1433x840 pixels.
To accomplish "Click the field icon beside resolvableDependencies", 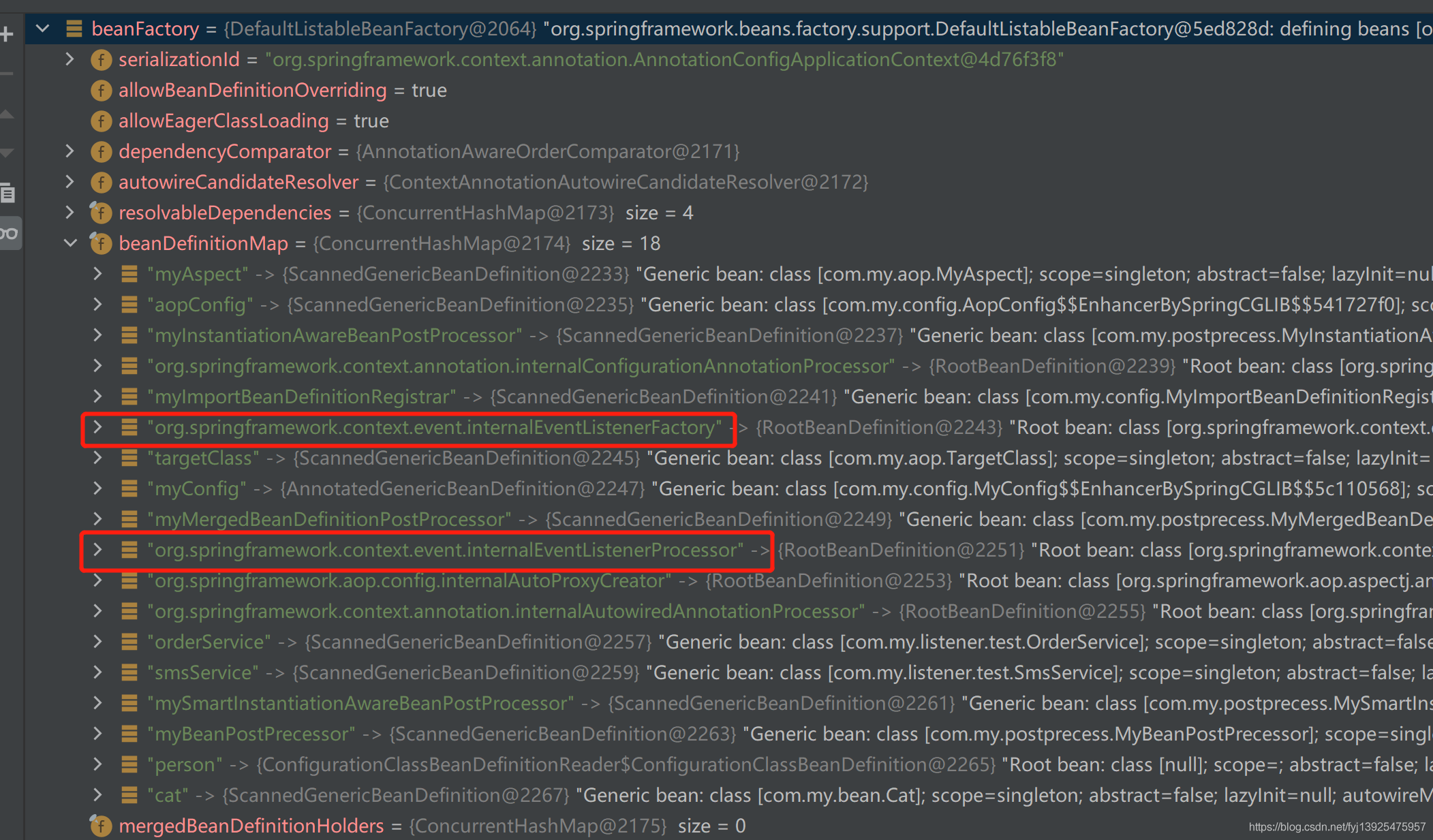I will (x=101, y=213).
